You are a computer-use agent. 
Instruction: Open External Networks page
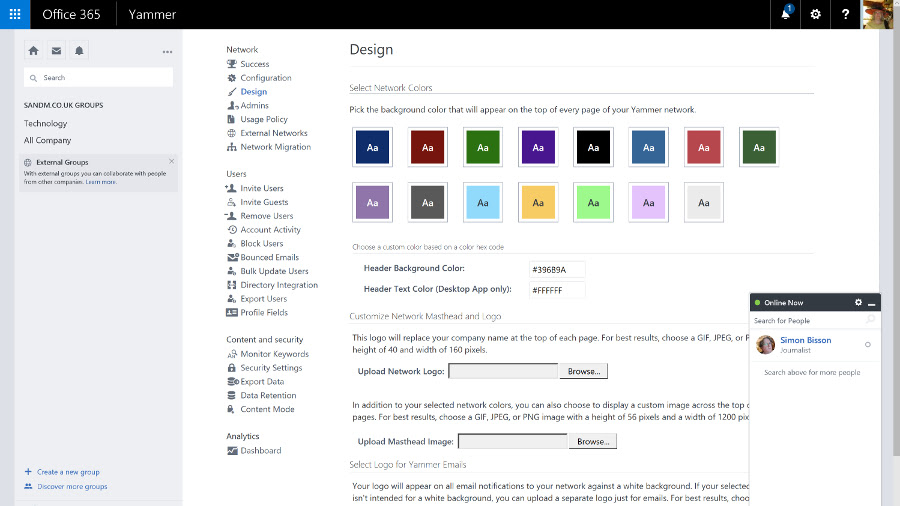click(x=274, y=133)
